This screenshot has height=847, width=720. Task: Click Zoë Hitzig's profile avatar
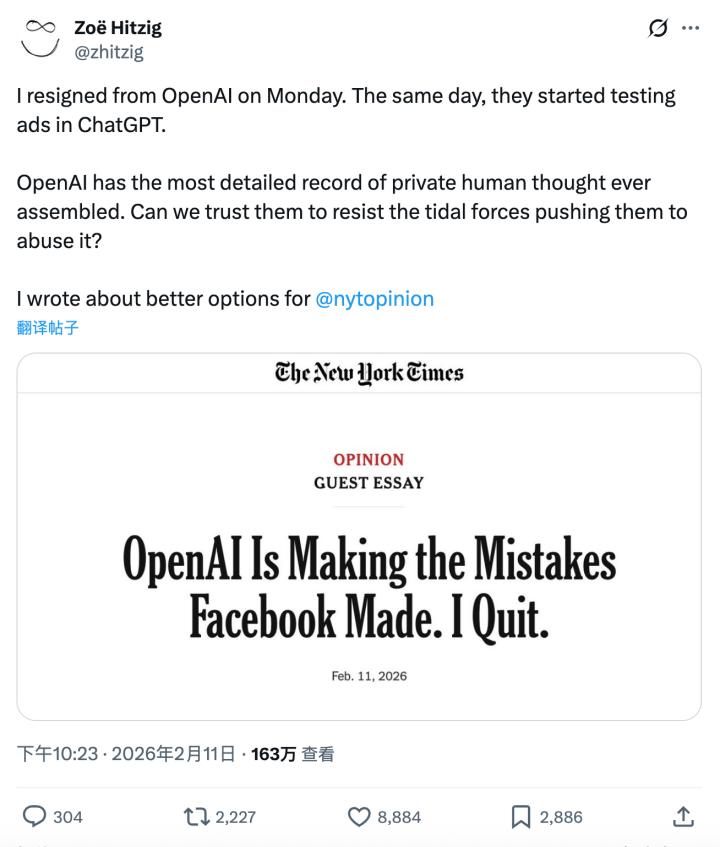pos(39,39)
